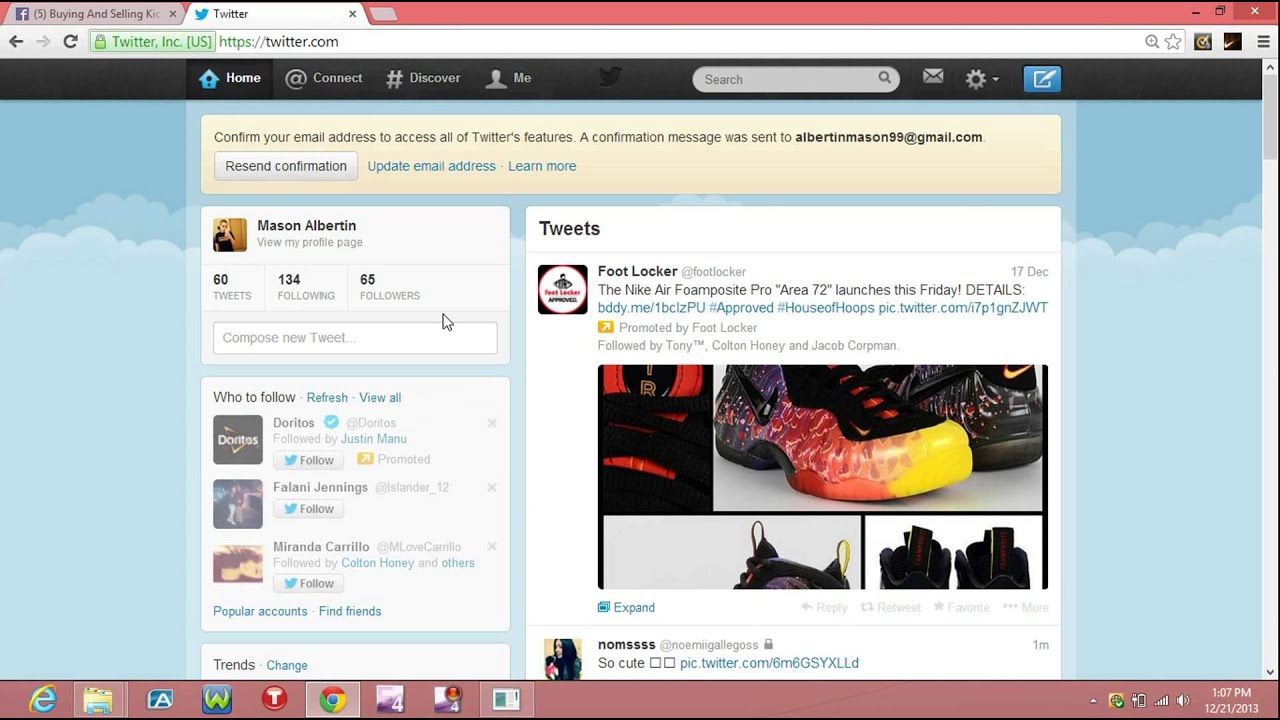1280x720 pixels.
Task: Reload the page
Action: (70, 41)
